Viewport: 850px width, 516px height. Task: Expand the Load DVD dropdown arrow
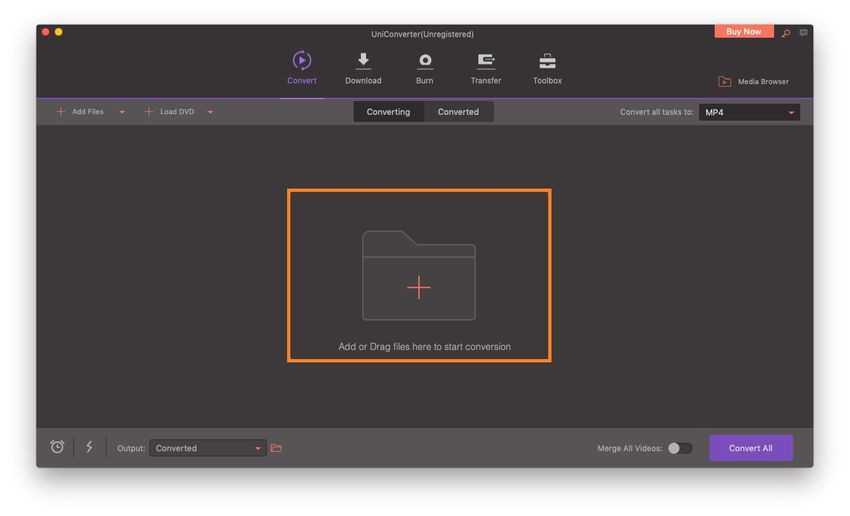click(x=210, y=112)
